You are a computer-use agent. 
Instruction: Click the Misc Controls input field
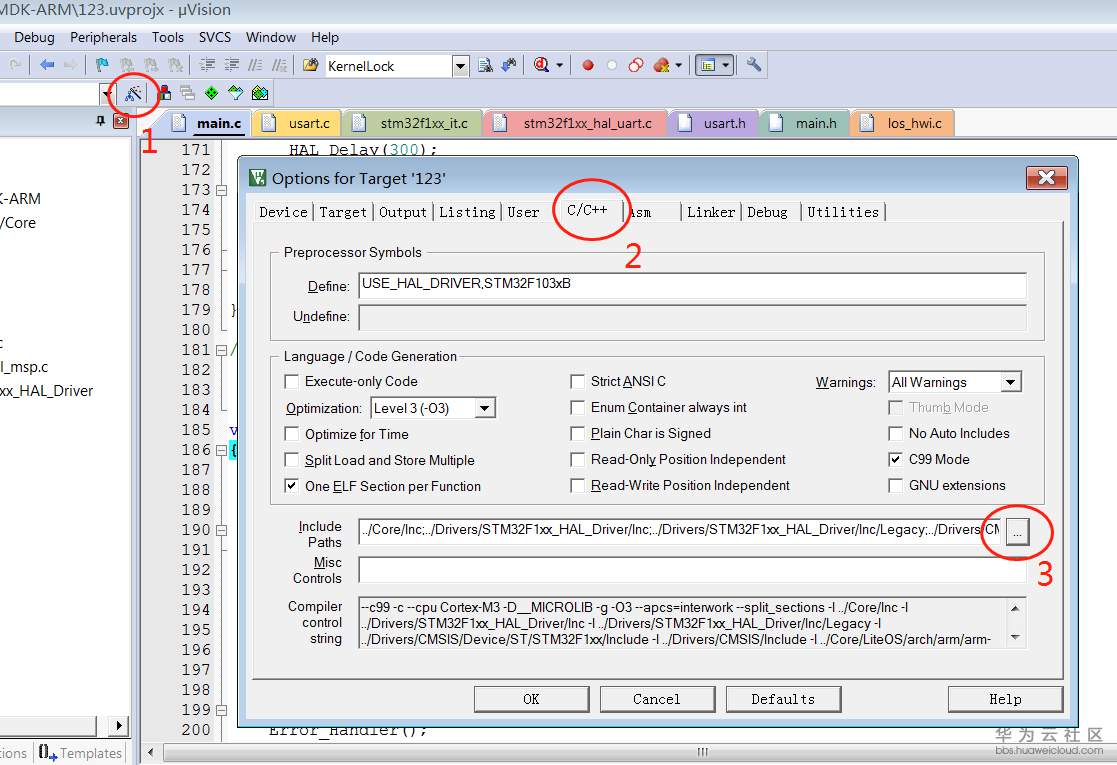pyautogui.click(x=692, y=570)
